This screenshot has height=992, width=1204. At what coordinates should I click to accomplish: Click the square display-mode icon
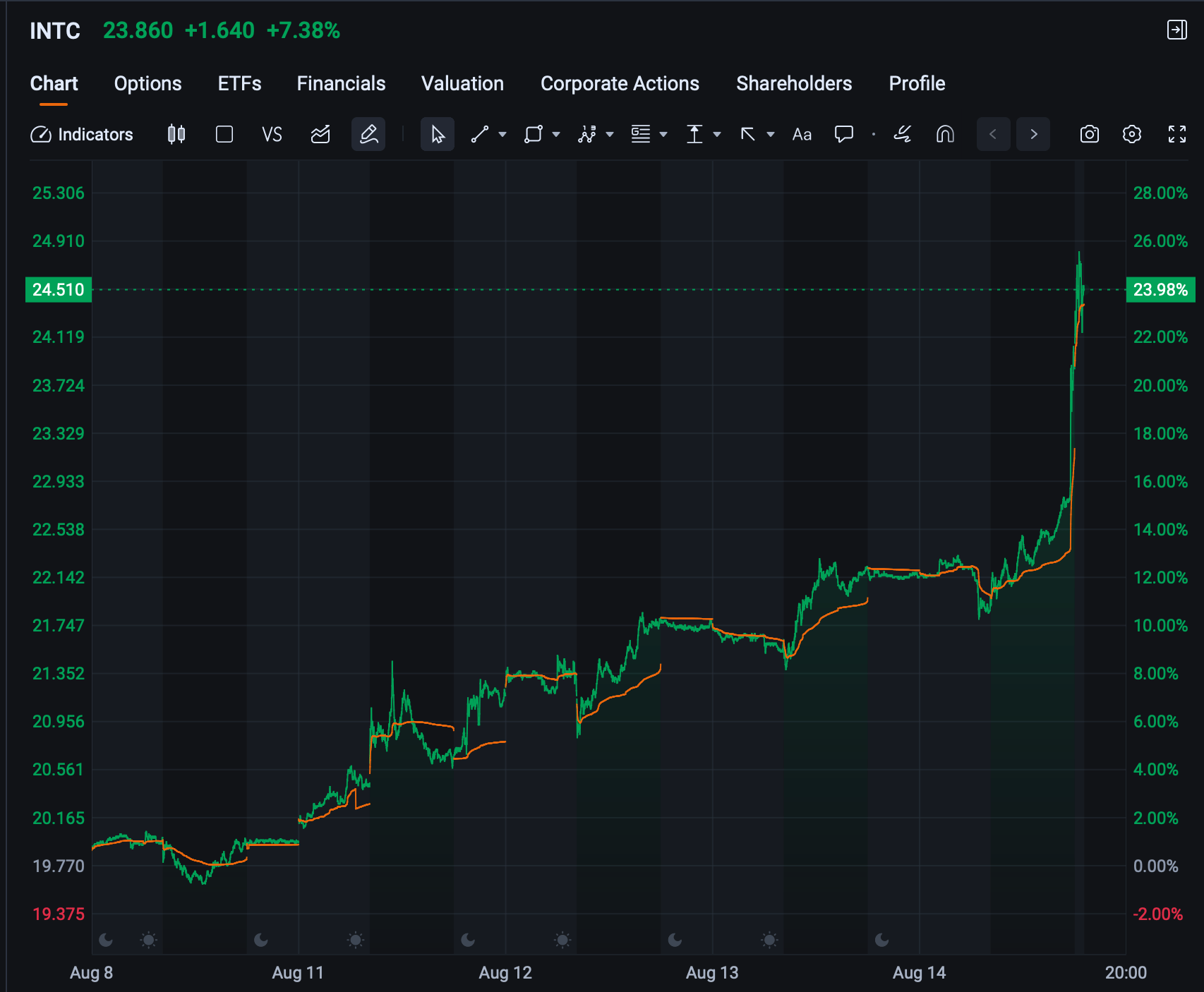(224, 134)
